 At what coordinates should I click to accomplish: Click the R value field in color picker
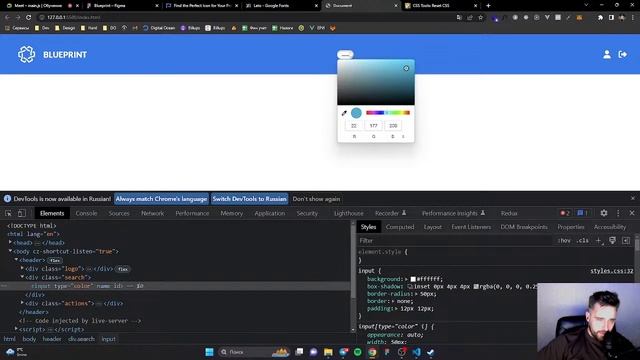pos(354,126)
